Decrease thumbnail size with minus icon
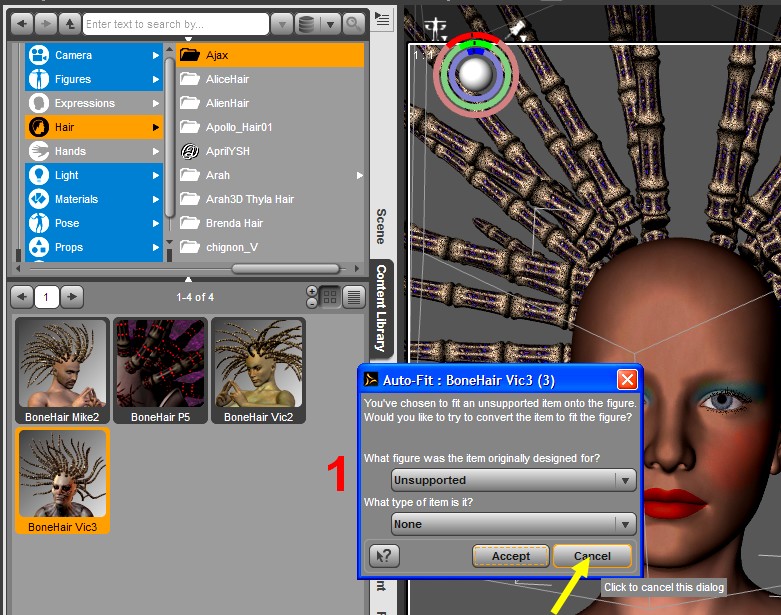 (x=312, y=302)
